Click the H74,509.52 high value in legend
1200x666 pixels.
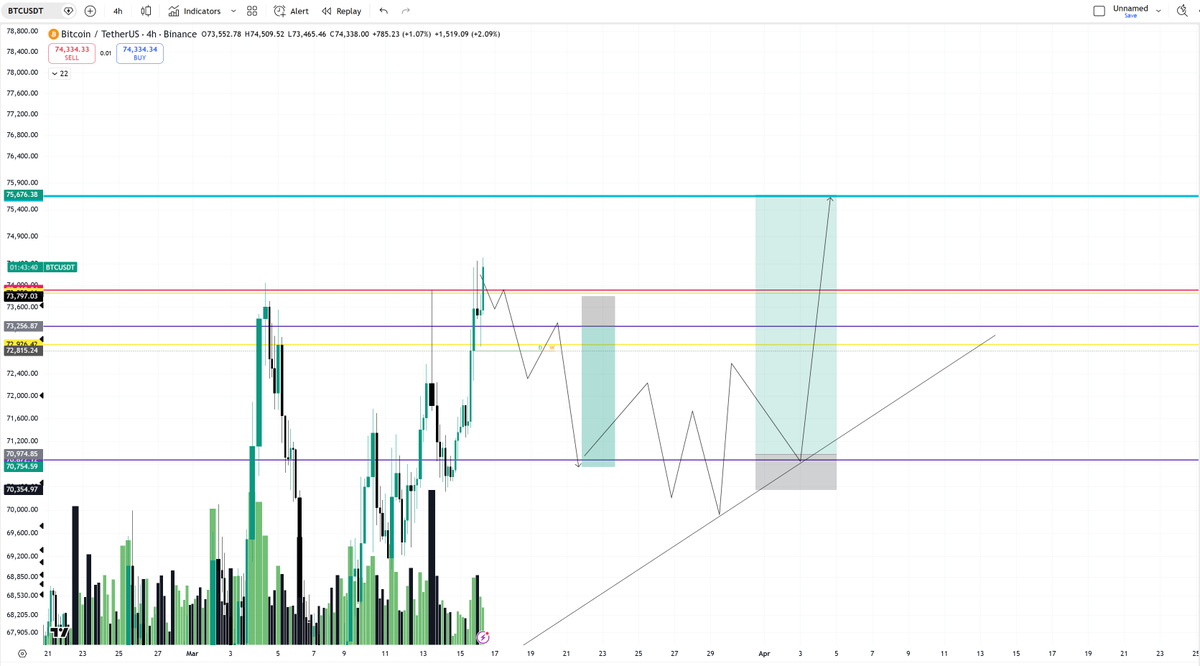[265, 34]
